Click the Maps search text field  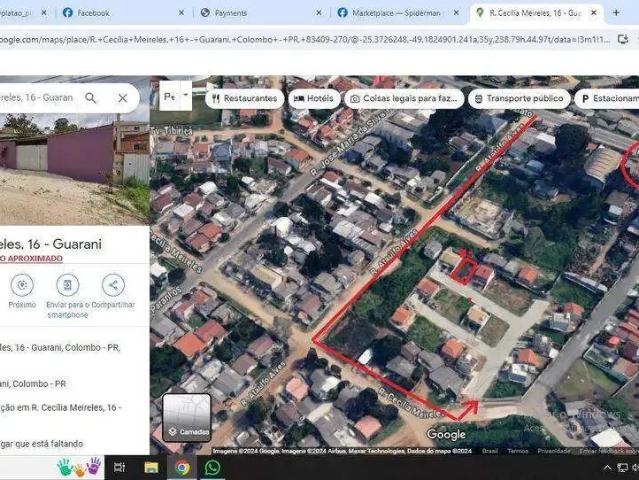click(x=39, y=98)
